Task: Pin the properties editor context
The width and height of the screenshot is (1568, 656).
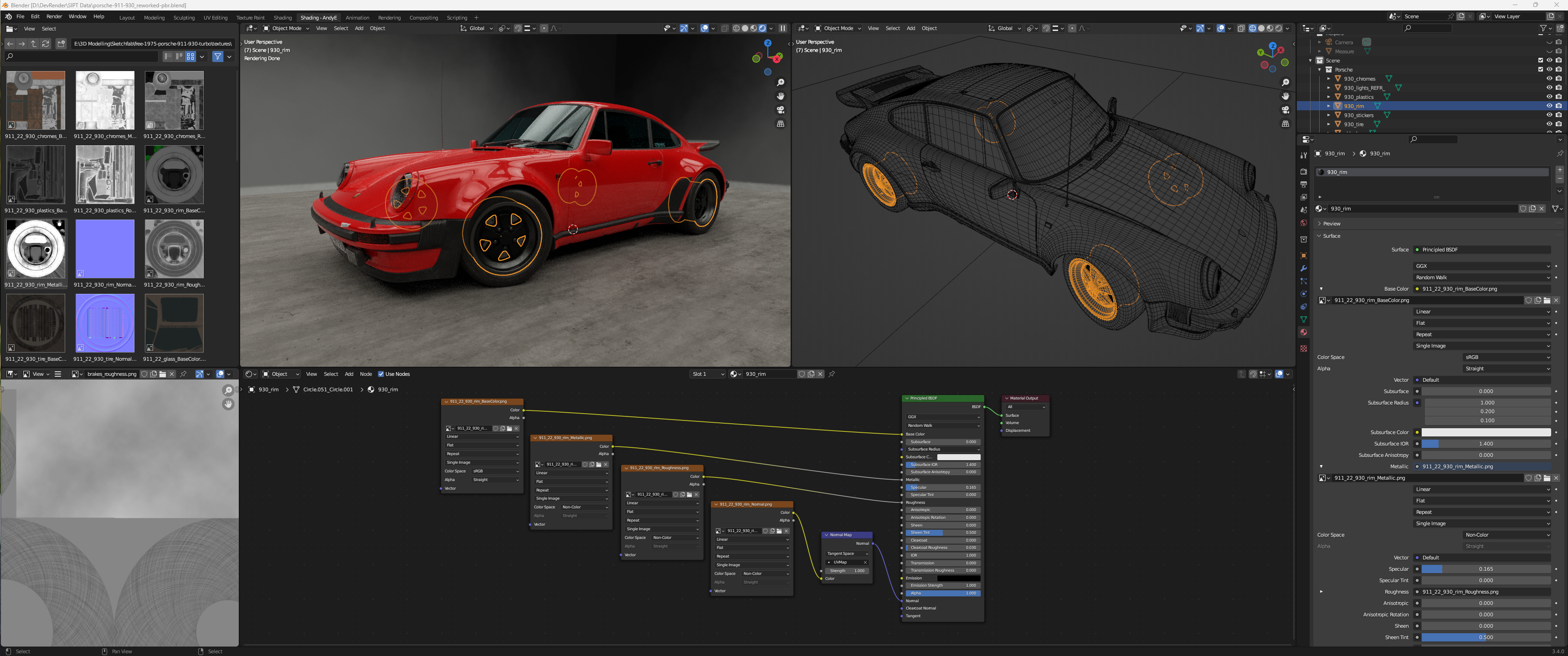Action: 1559,154
